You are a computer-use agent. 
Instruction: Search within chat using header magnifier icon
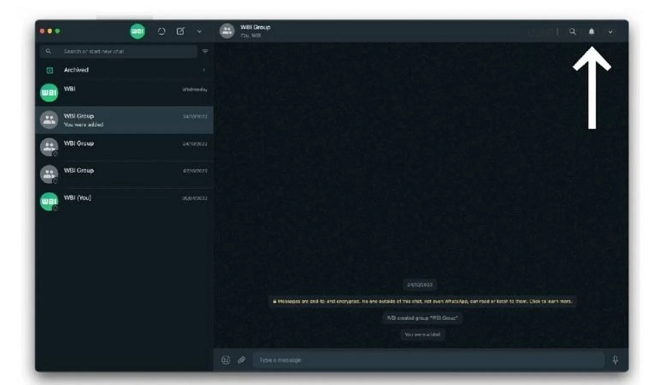(572, 31)
